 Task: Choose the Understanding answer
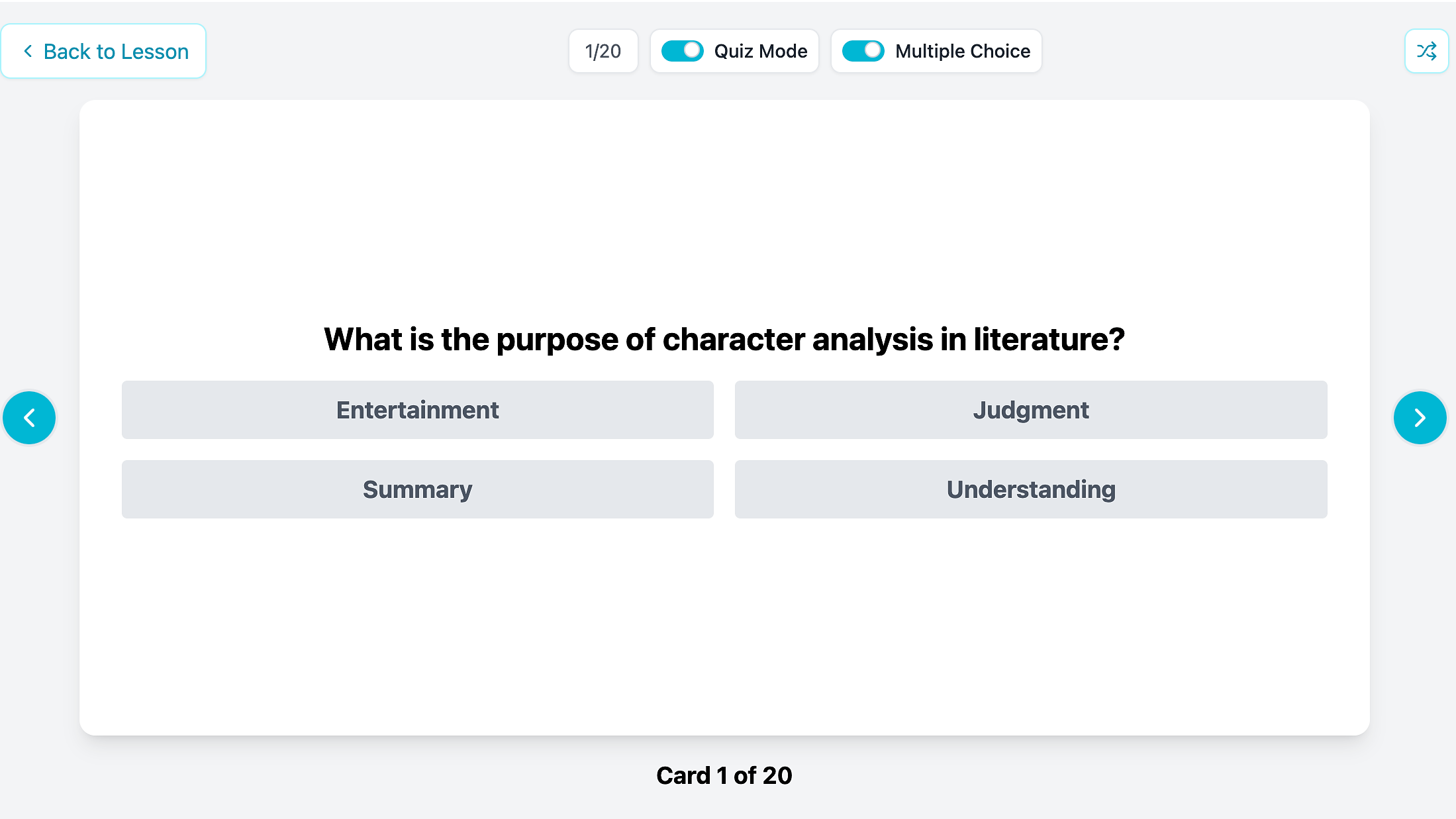pos(1031,489)
